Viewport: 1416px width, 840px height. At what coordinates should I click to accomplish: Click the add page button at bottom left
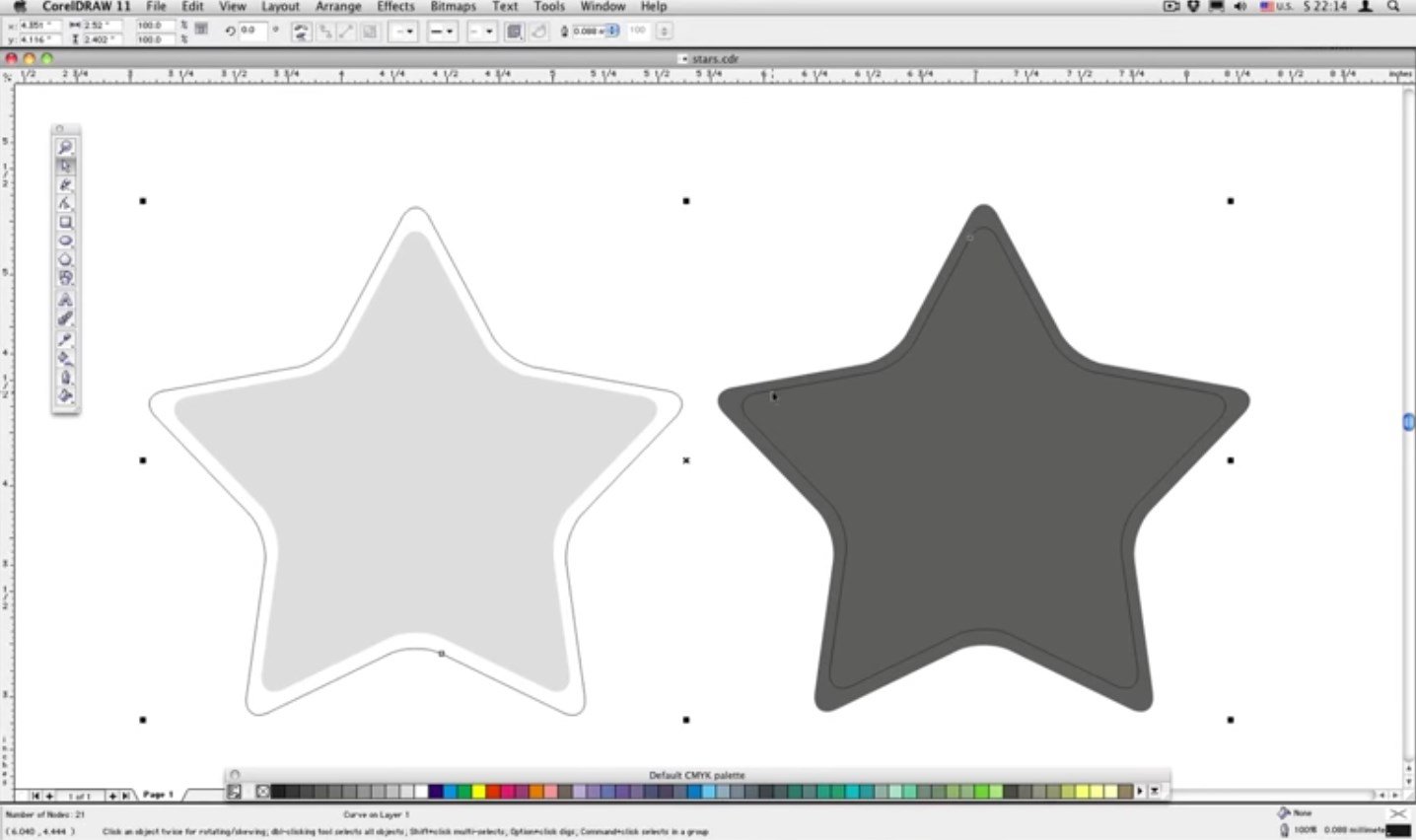(50, 795)
